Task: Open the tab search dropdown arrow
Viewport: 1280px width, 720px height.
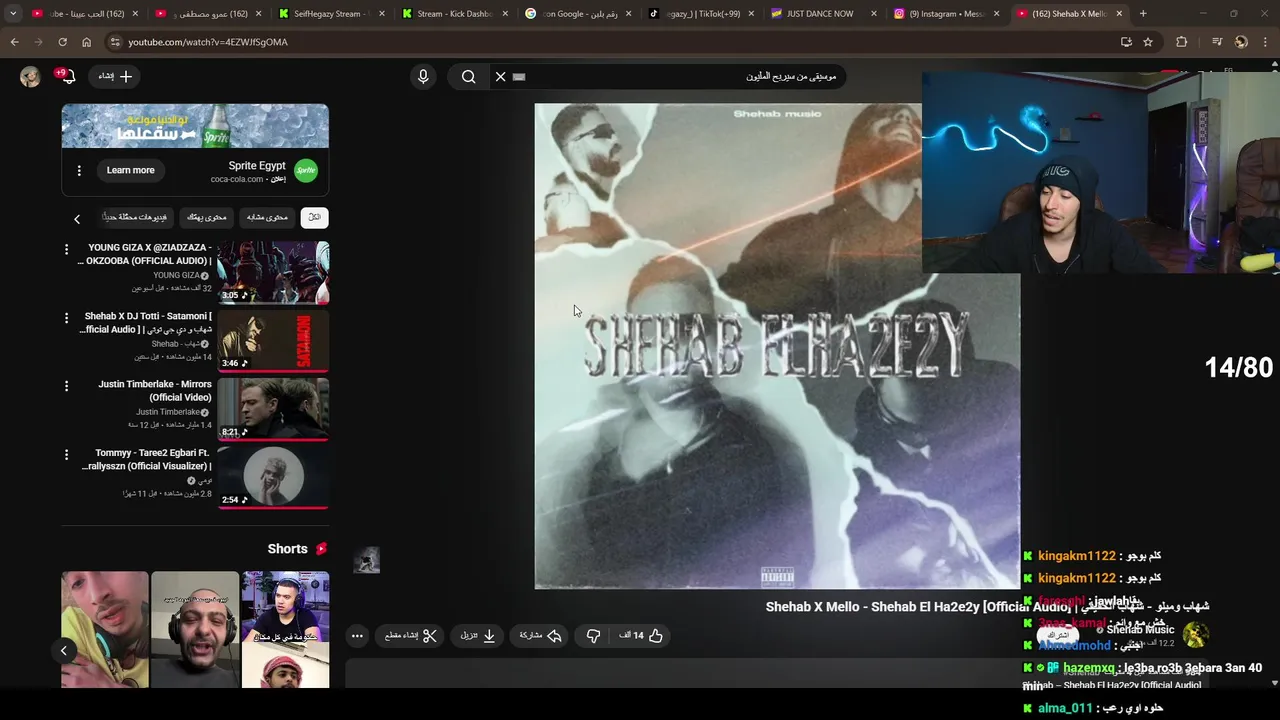Action: [x=13, y=14]
